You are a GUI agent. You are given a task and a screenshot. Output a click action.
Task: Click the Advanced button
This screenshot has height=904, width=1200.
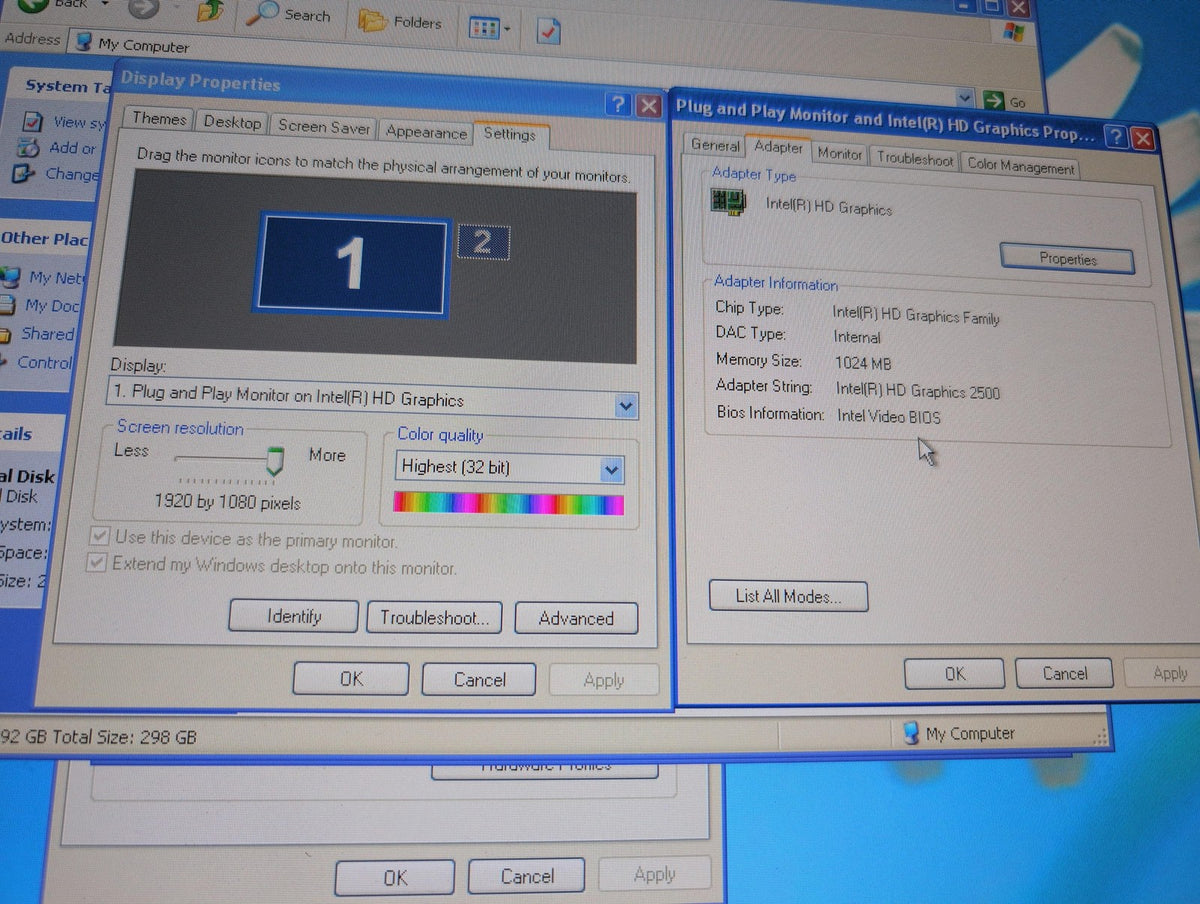[x=576, y=619]
